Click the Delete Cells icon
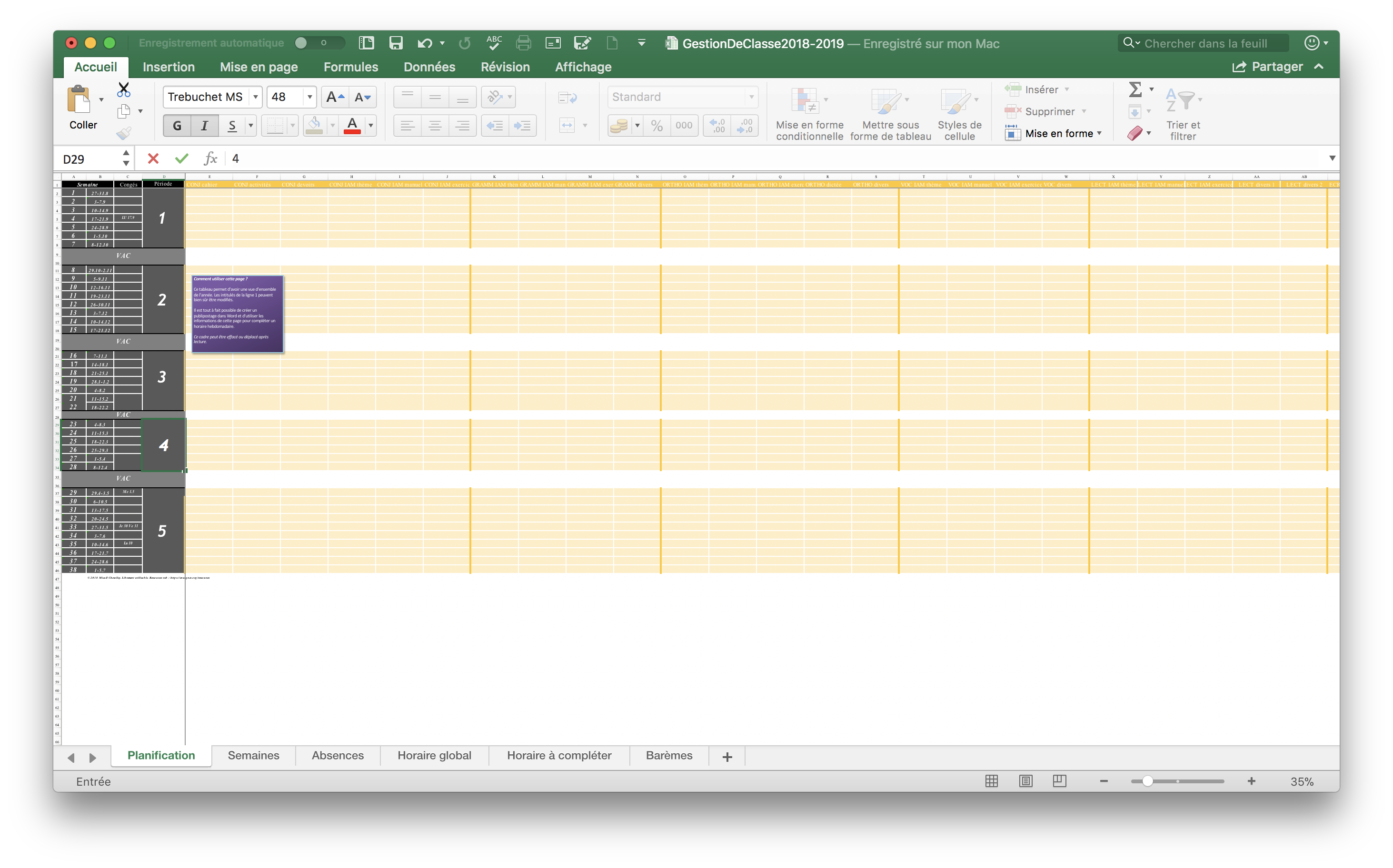 [1011, 111]
